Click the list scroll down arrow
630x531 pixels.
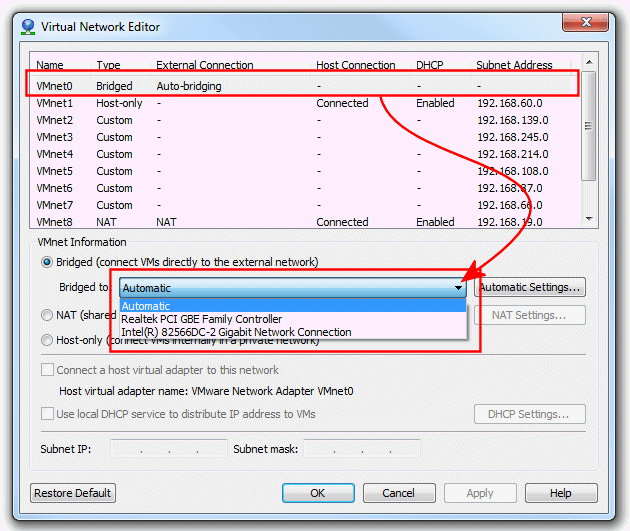589,219
